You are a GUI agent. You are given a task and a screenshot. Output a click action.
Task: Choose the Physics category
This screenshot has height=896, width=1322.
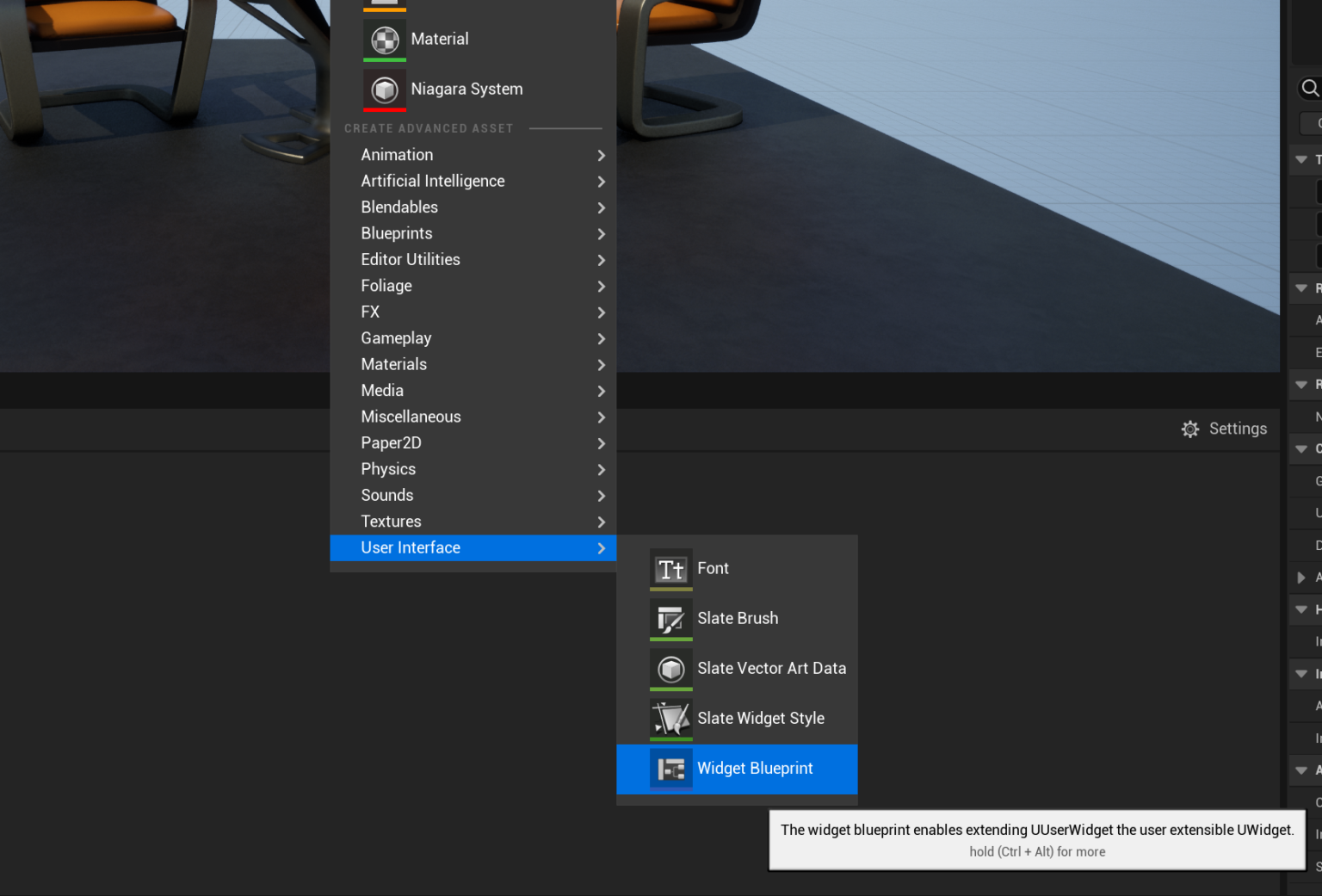coord(388,469)
